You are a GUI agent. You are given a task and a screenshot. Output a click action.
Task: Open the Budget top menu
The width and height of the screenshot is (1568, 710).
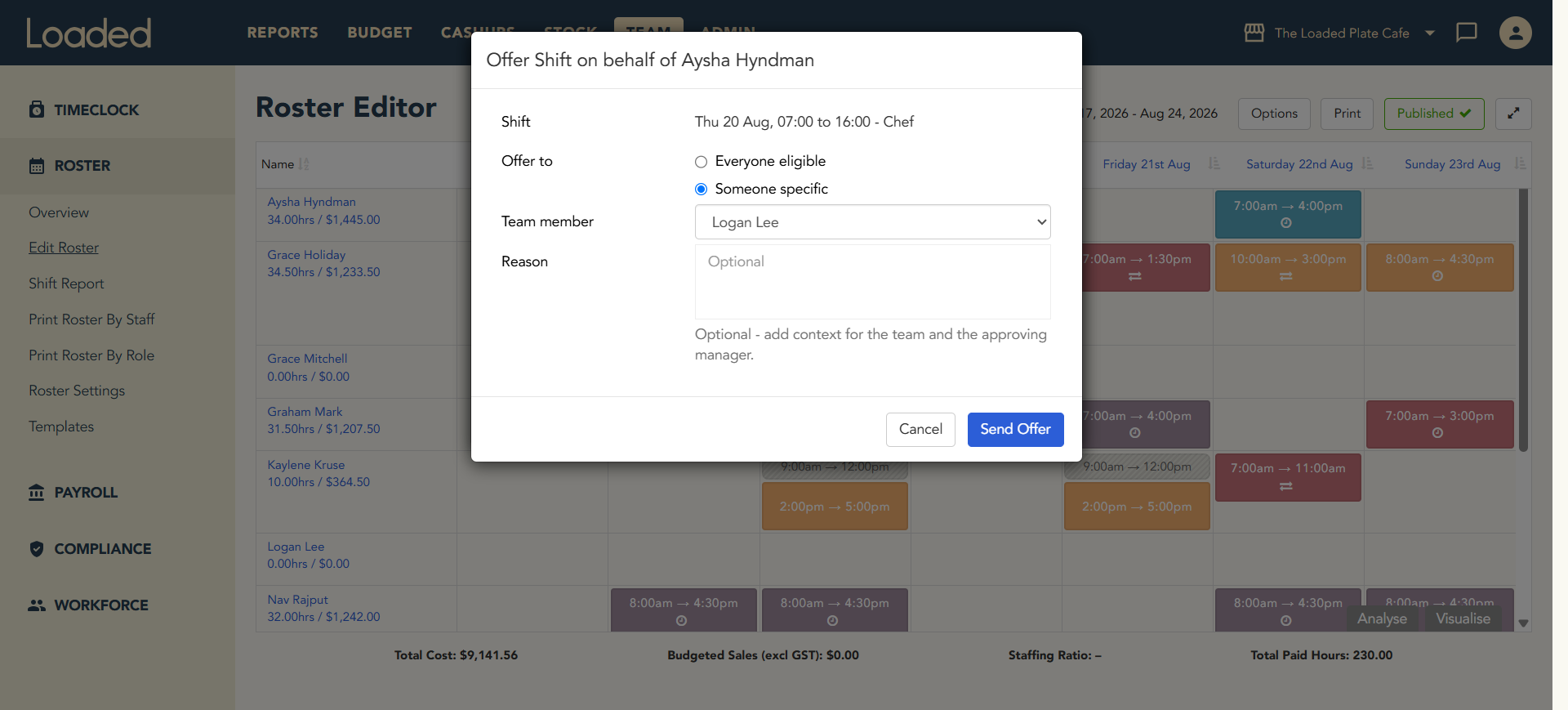pyautogui.click(x=380, y=33)
